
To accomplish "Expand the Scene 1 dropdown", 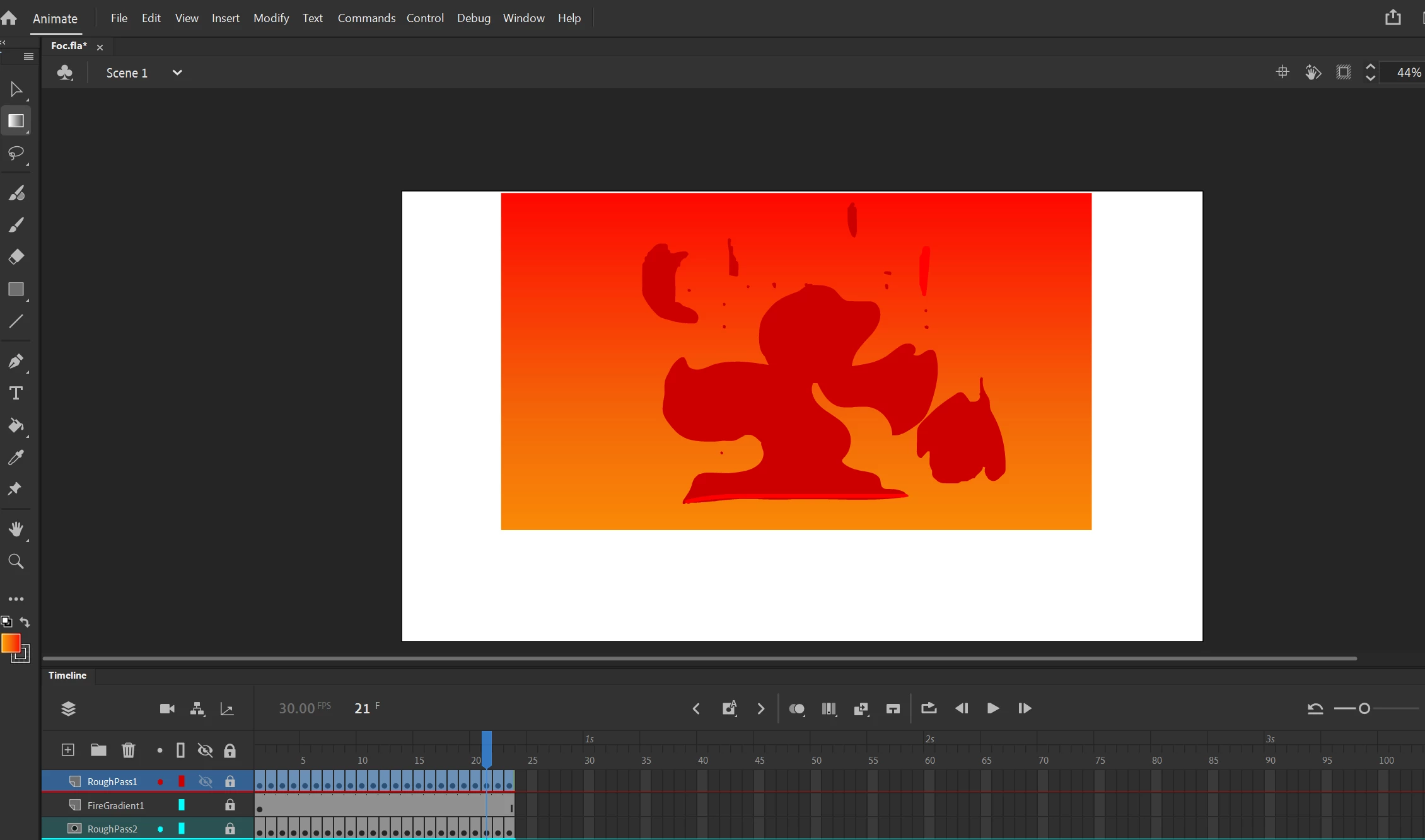I will coord(177,72).
